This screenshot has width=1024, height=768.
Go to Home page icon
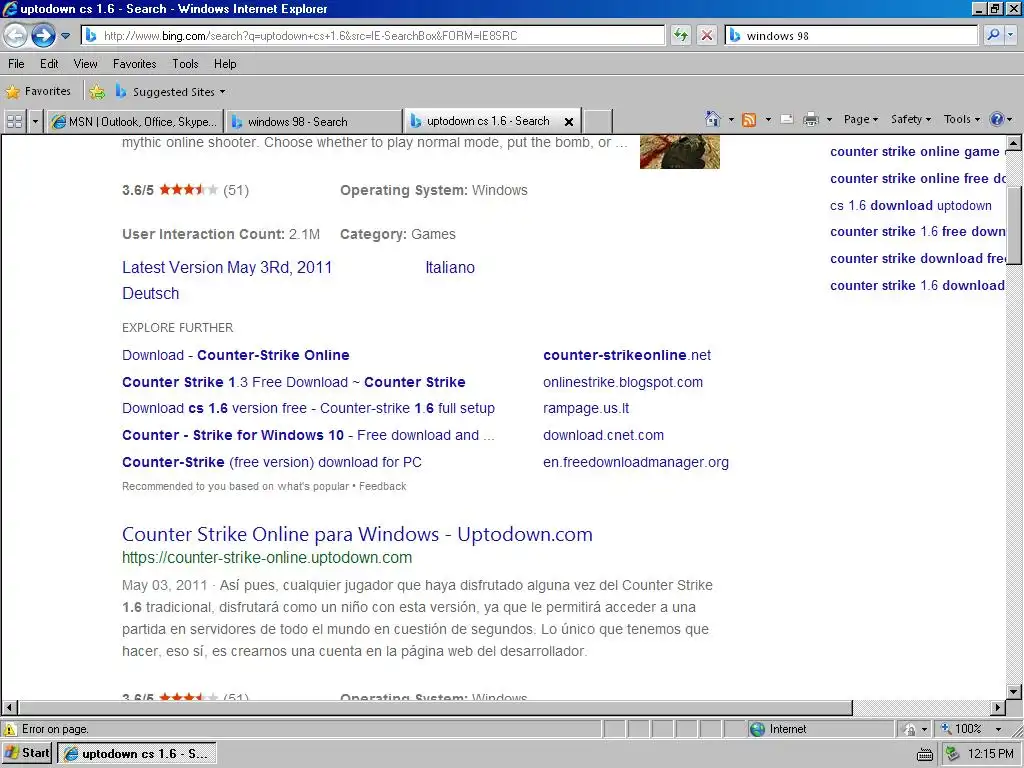(x=712, y=119)
